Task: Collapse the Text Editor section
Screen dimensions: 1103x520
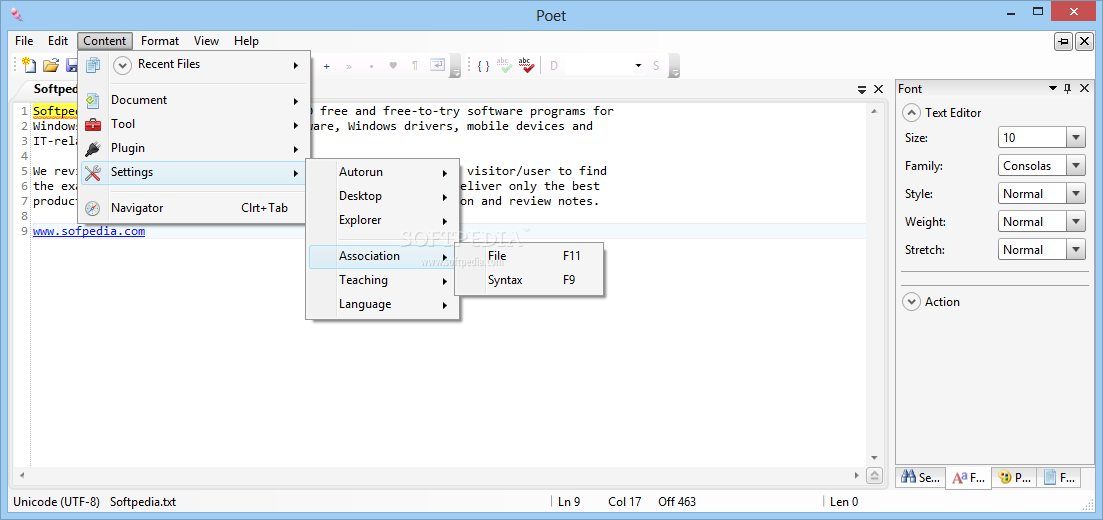Action: coord(911,113)
